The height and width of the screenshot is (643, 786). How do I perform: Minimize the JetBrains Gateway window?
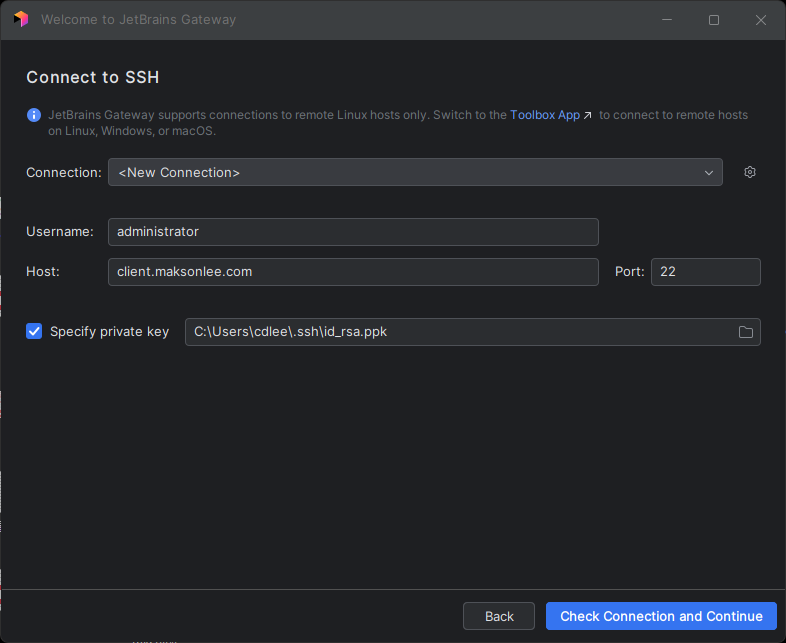667,20
